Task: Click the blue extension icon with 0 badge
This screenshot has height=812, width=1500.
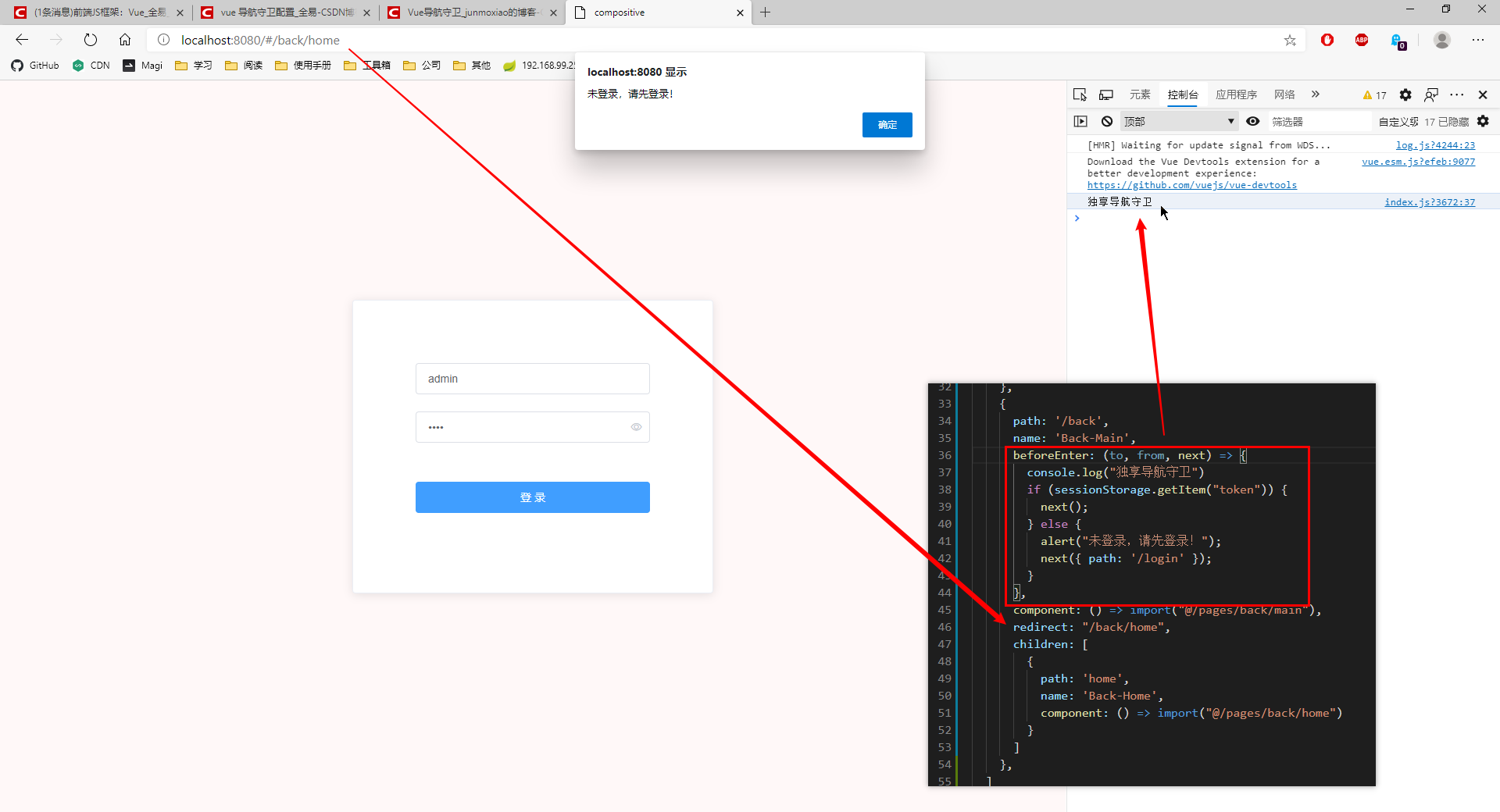Action: click(x=1398, y=41)
